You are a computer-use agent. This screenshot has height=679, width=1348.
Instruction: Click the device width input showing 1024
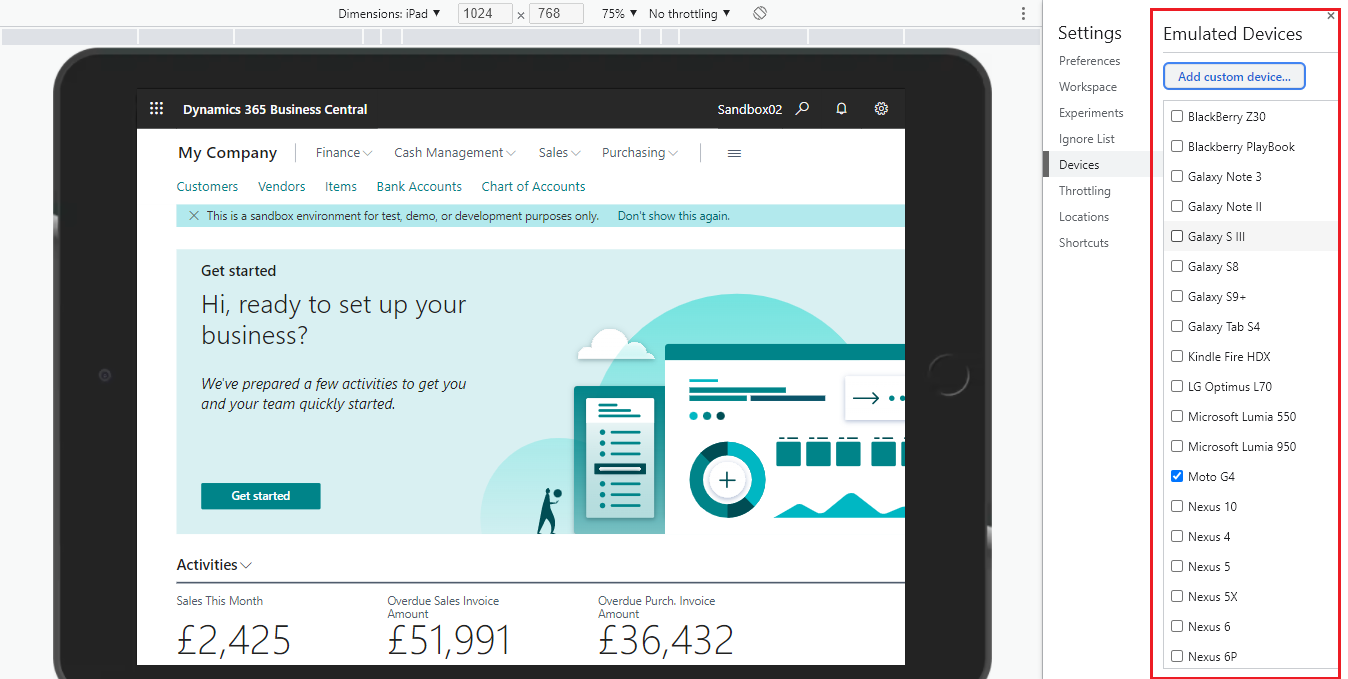485,13
